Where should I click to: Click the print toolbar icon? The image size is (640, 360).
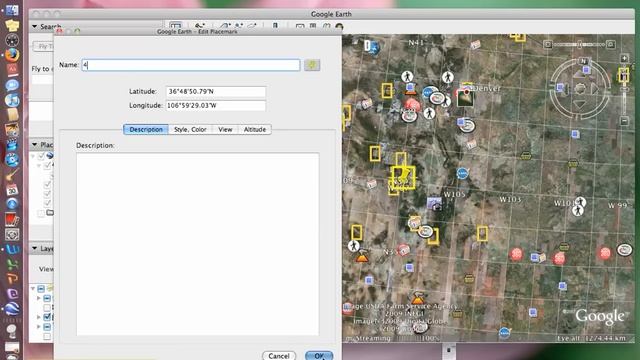tap(313, 26)
